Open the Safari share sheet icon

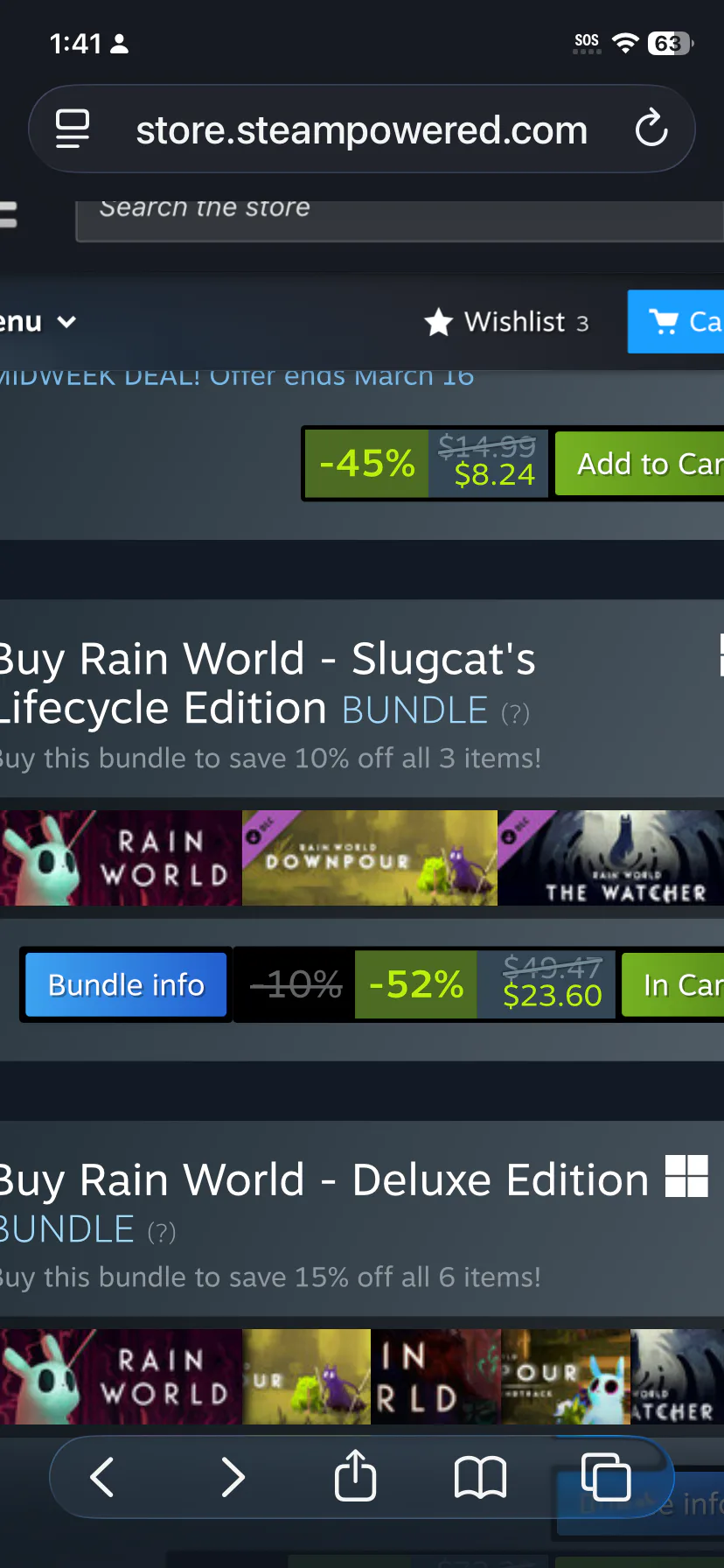355,1475
